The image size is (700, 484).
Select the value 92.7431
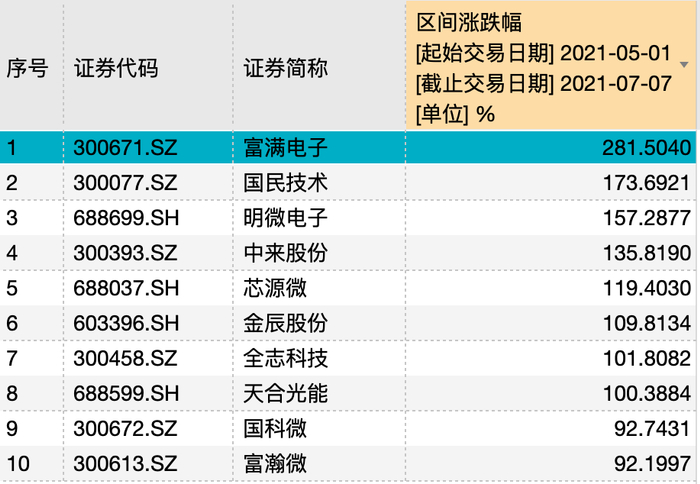pyautogui.click(x=652, y=429)
